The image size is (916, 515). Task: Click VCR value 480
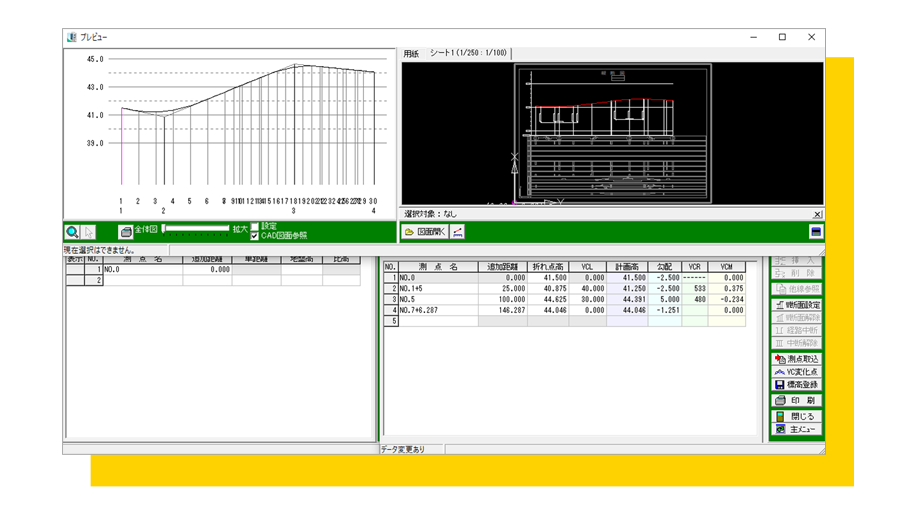[x=695, y=300]
